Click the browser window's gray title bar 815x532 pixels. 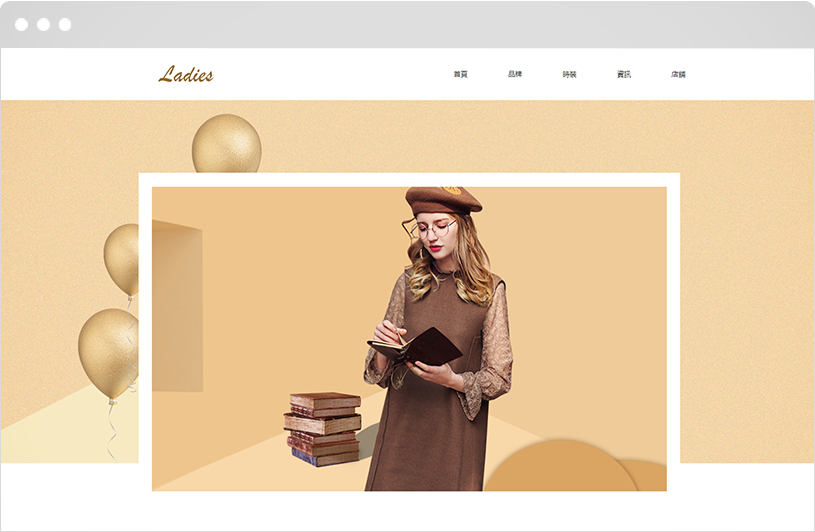pos(408,24)
